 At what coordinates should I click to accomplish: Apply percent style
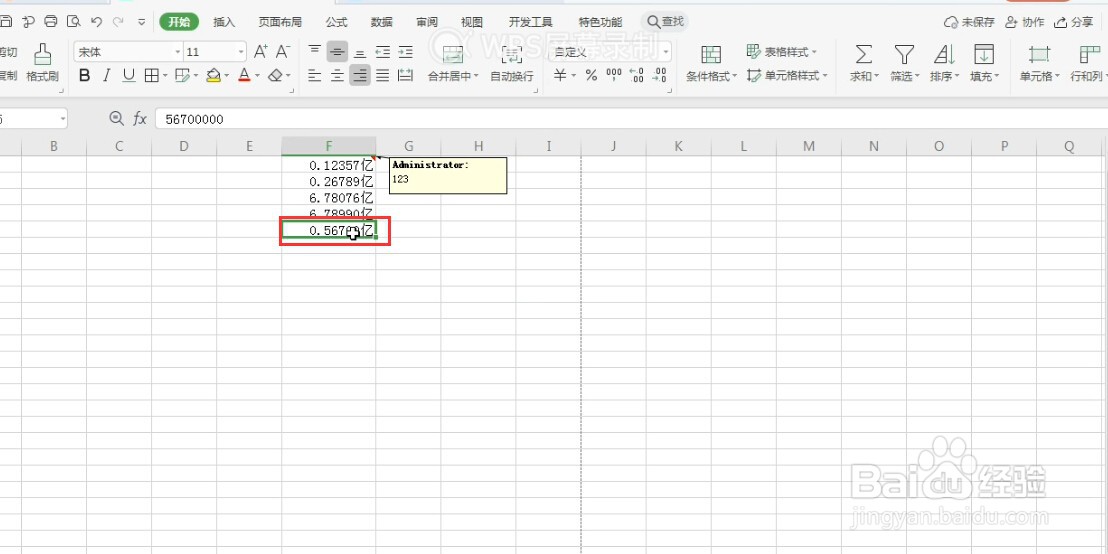(x=591, y=76)
